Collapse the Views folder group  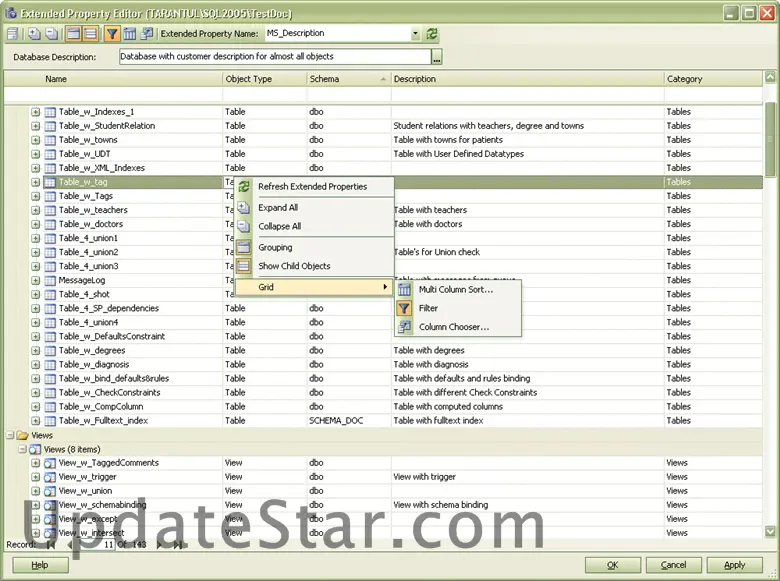pos(9,435)
